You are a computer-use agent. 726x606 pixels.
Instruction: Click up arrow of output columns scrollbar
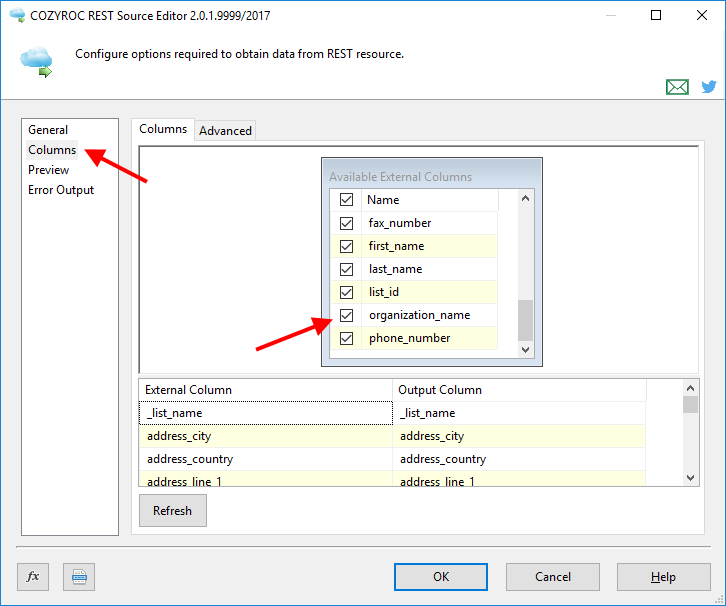click(690, 388)
